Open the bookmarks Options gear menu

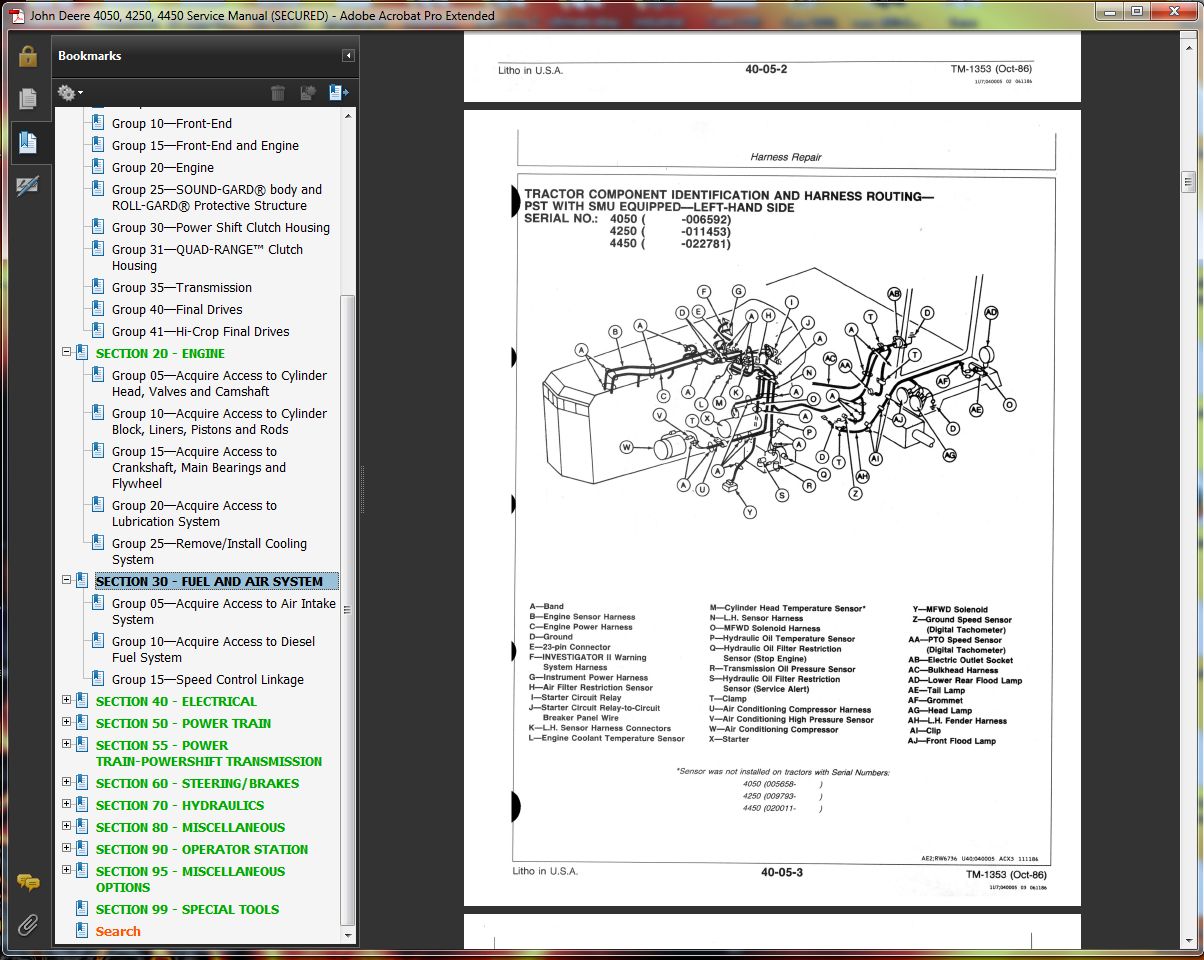tap(70, 93)
